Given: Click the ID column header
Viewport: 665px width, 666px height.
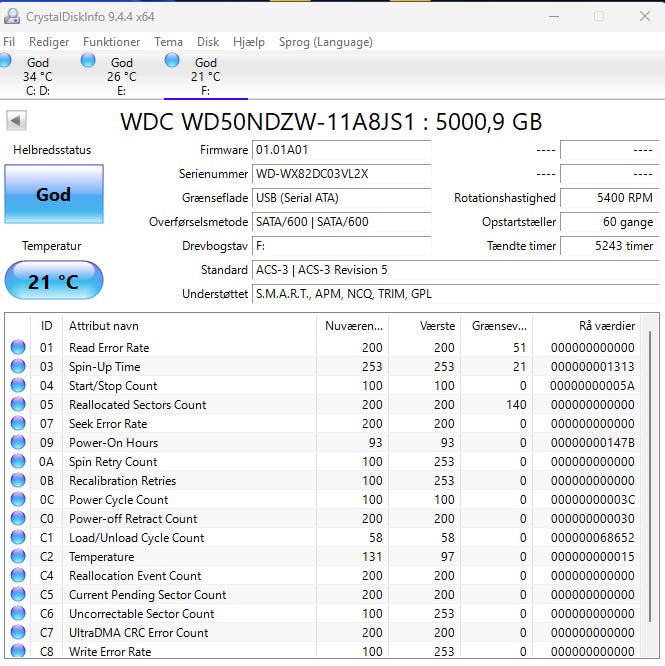Looking at the screenshot, I should 46,326.
